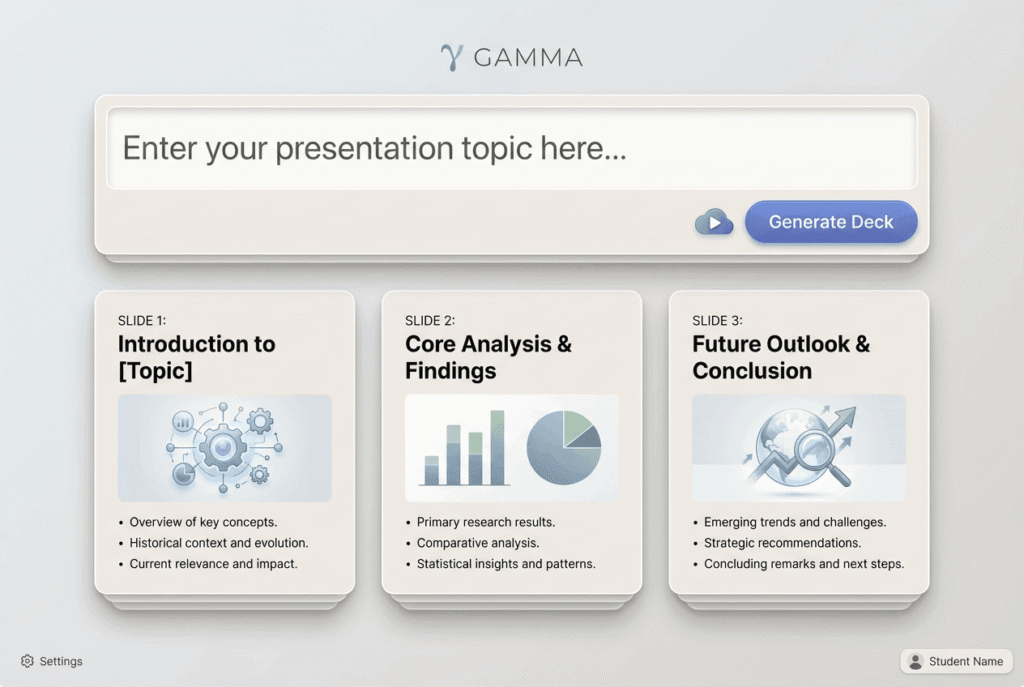Image resolution: width=1024 pixels, height=687 pixels.
Task: Open Settings via the gear icon
Action: (27, 661)
